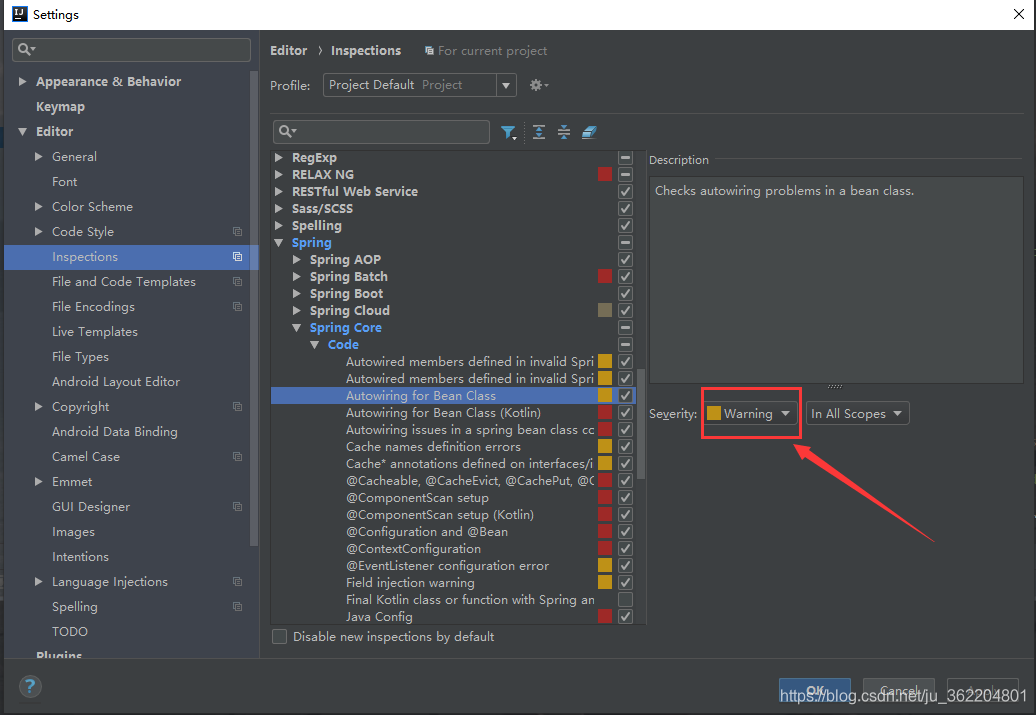Open the In All Scopes dropdown

click(x=857, y=414)
